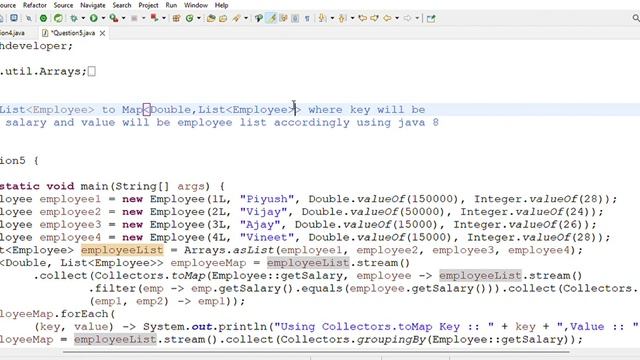The height and width of the screenshot is (360, 640).
Task: Click the Spring Boot dashboard leaf icon
Action: (x=58, y=18)
